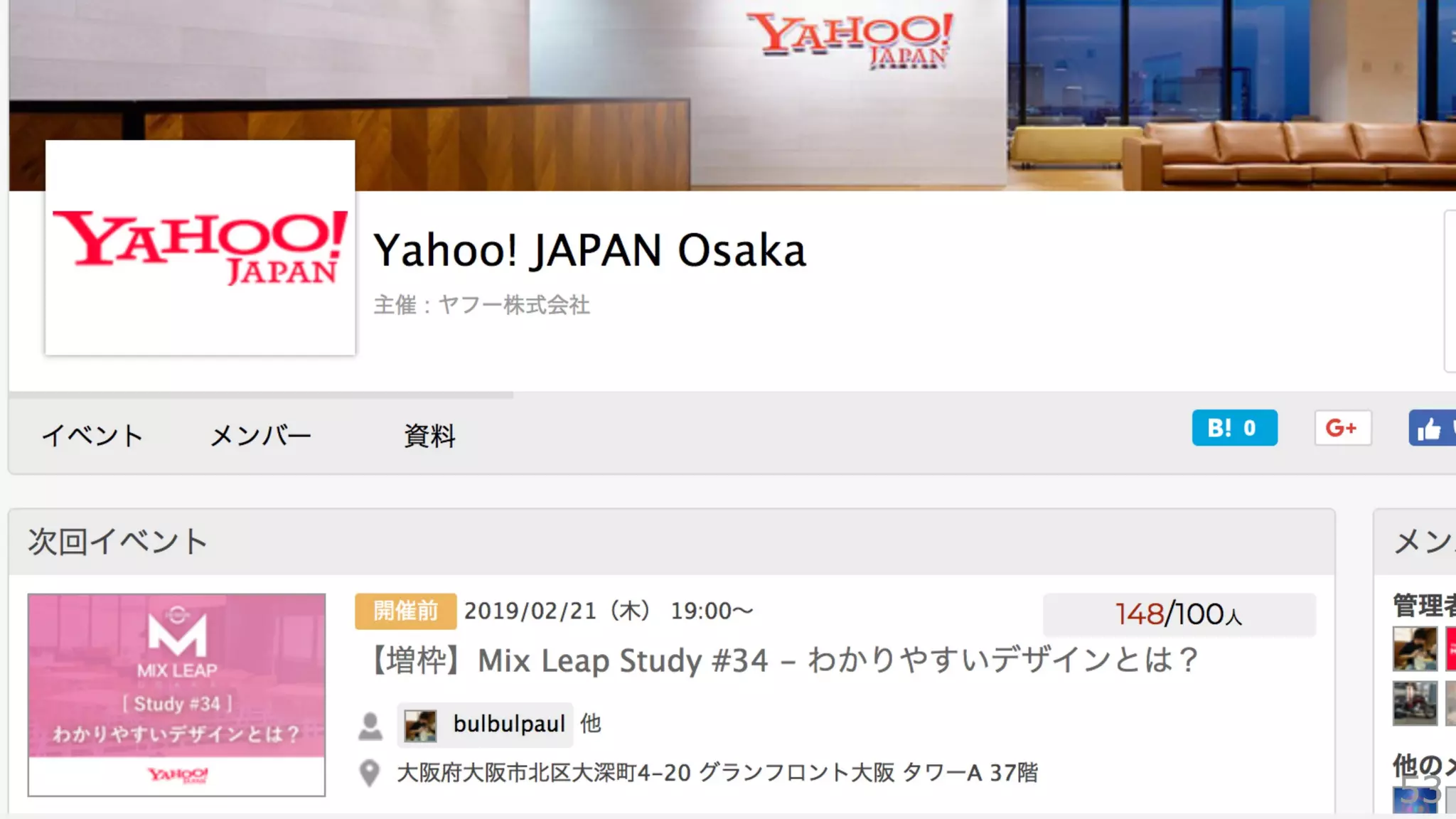This screenshot has height=819, width=1456.
Task: Click the person icon next to bulbulpaul
Action: (370, 726)
